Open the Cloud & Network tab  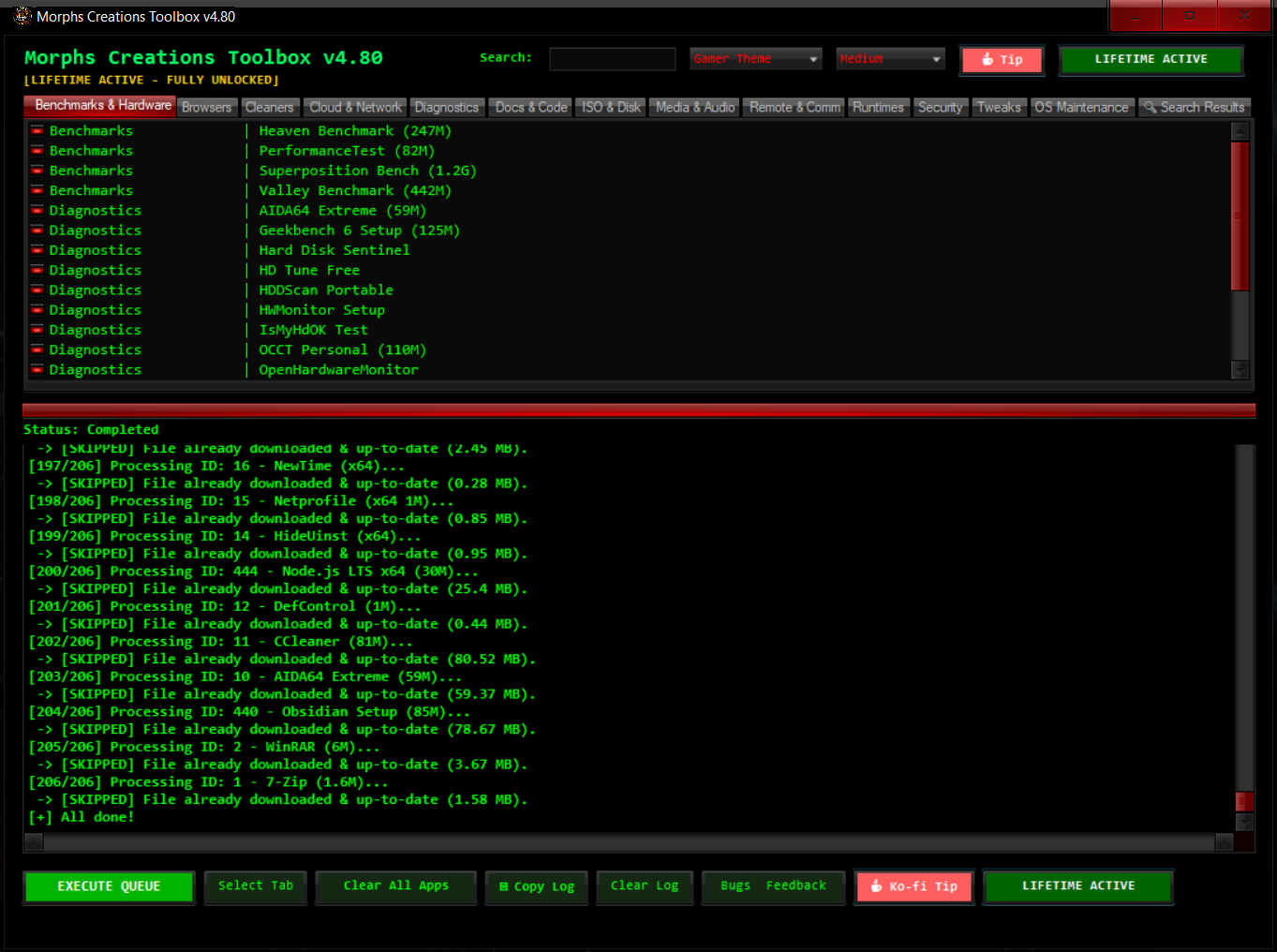click(x=355, y=108)
